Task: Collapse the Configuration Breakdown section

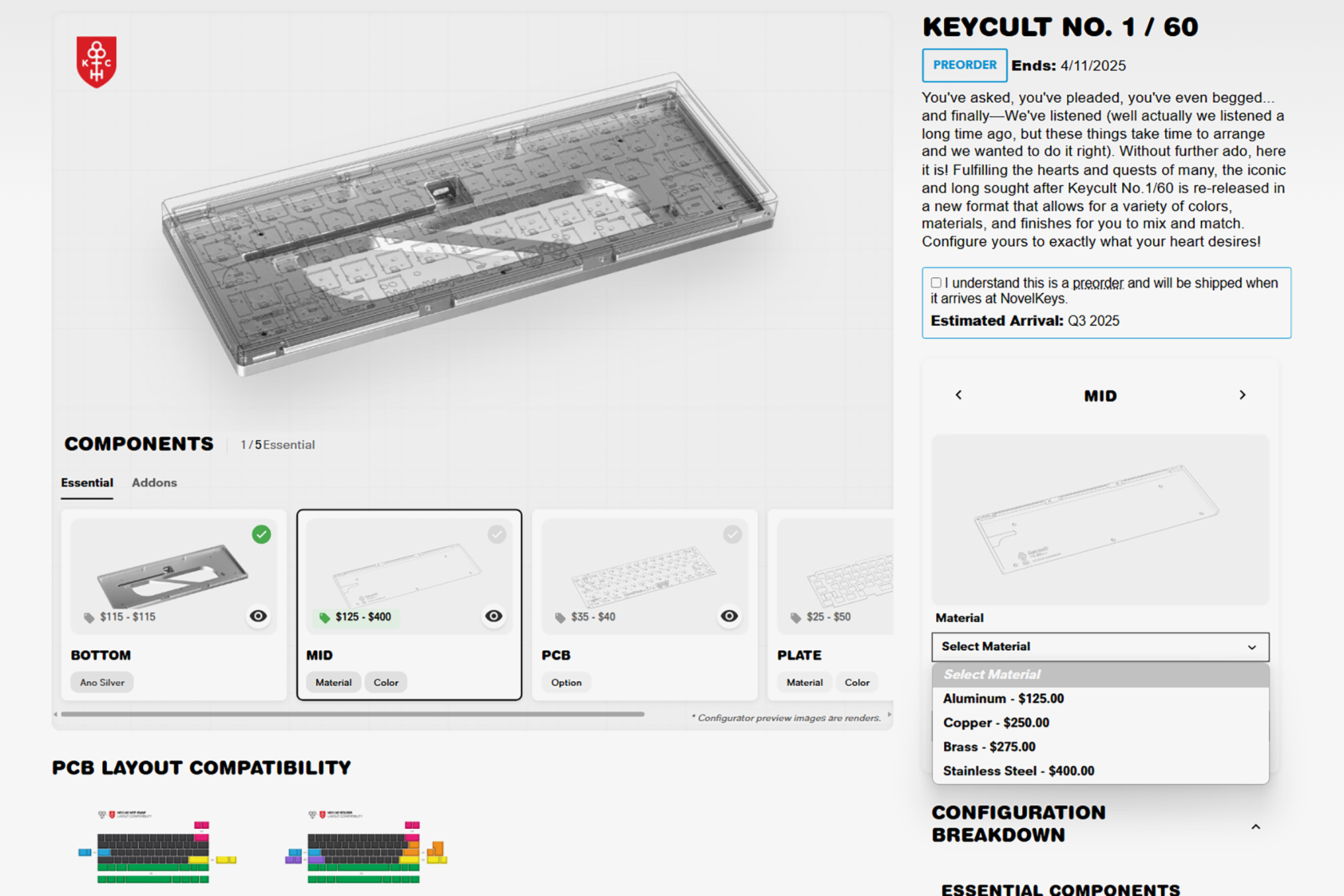Action: point(1255,827)
